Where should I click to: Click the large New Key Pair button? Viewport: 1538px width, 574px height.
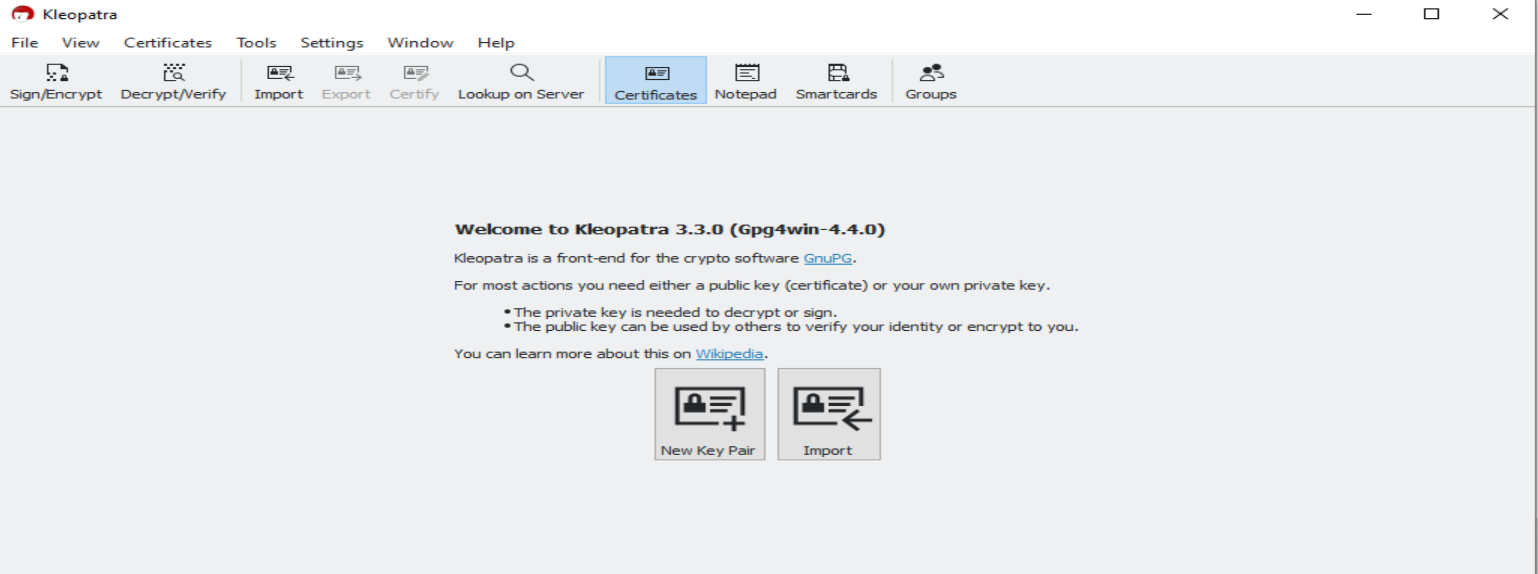point(709,414)
